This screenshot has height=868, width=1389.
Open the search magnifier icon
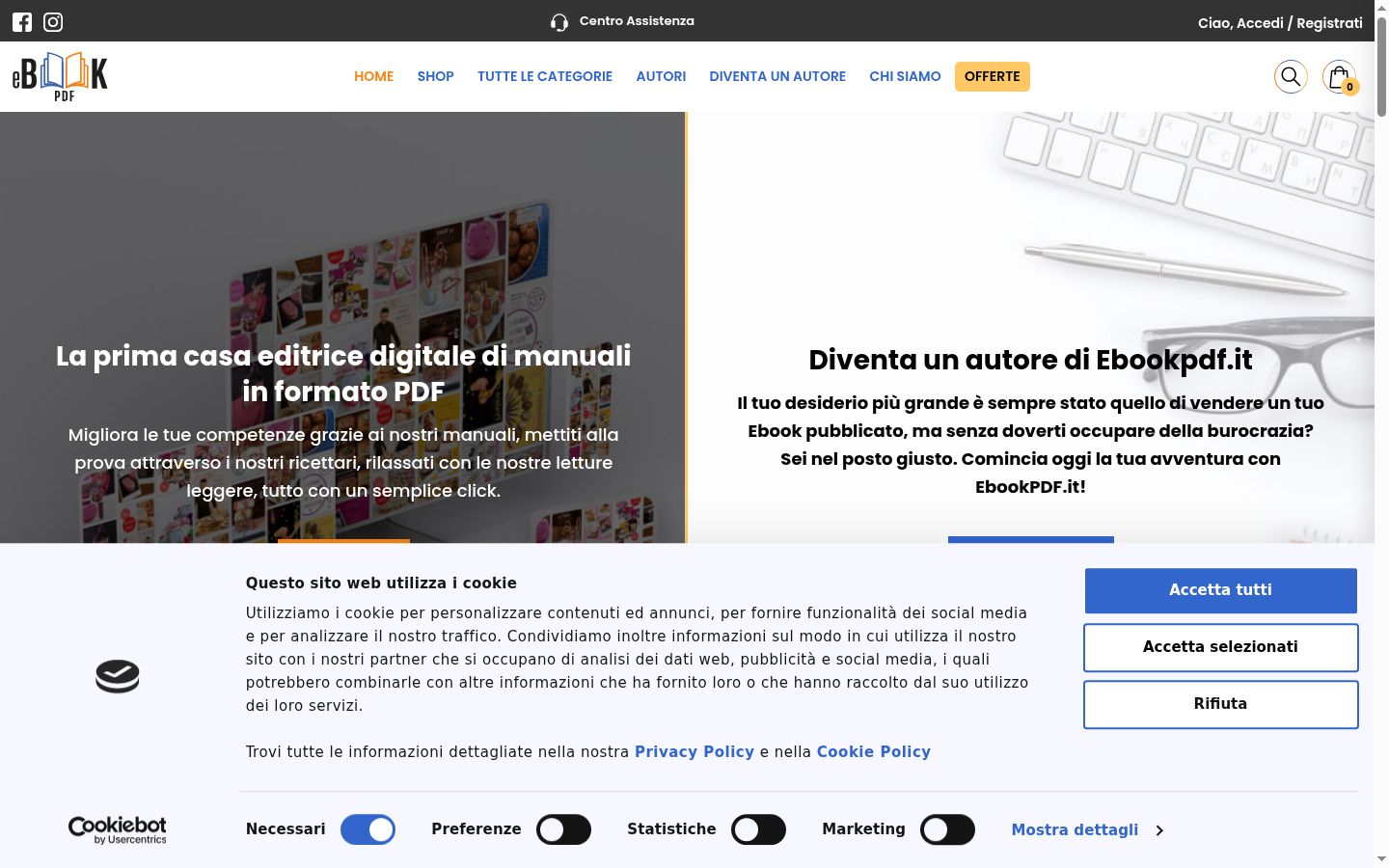click(x=1291, y=76)
